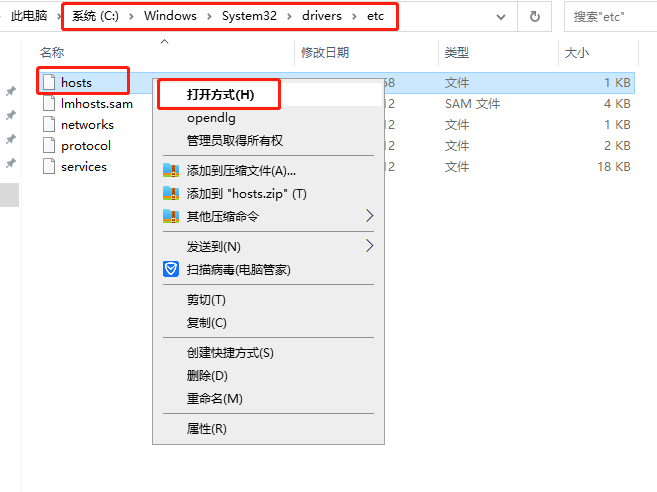Click the protocol file icon

pyautogui.click(x=49, y=145)
